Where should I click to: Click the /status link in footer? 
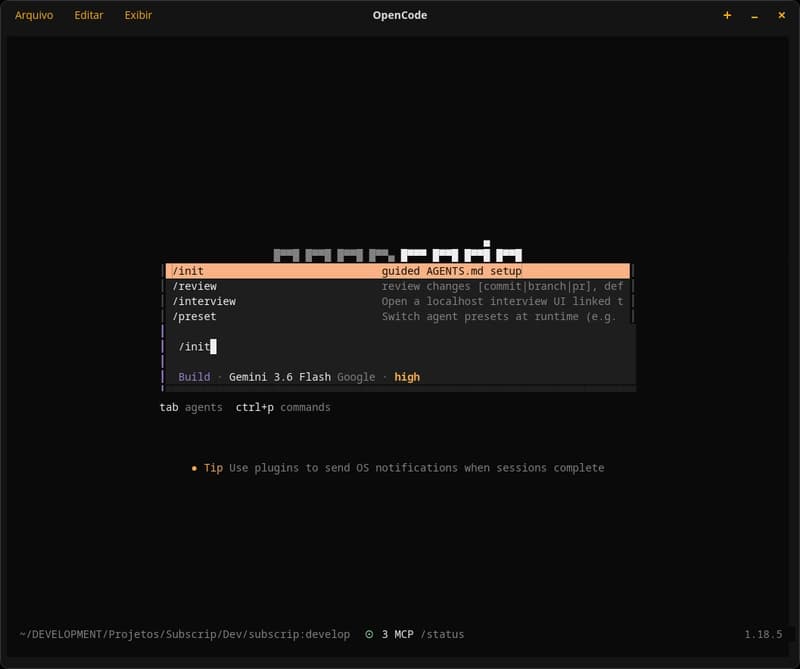pos(442,634)
